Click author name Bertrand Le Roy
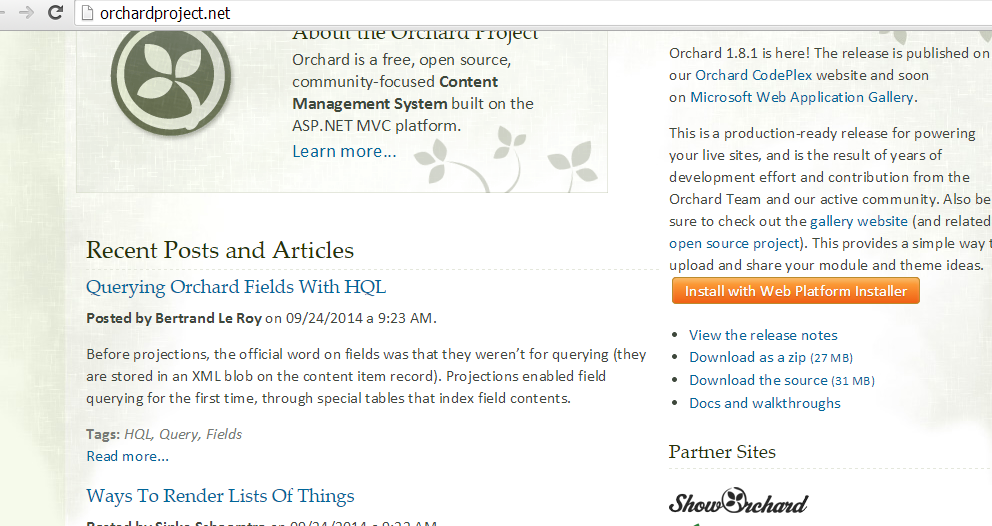Viewport: 992px width, 526px height. (x=208, y=318)
